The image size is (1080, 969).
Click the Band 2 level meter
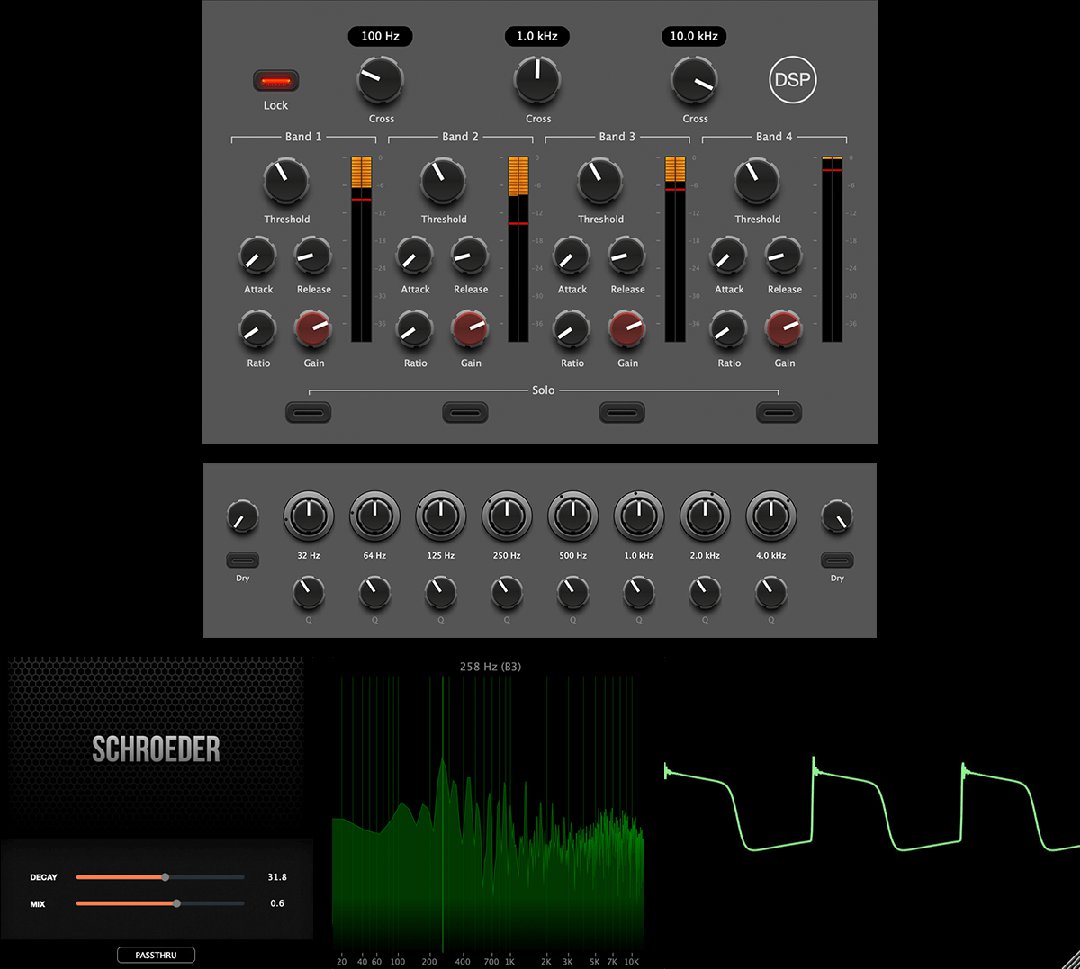pyautogui.click(x=519, y=249)
